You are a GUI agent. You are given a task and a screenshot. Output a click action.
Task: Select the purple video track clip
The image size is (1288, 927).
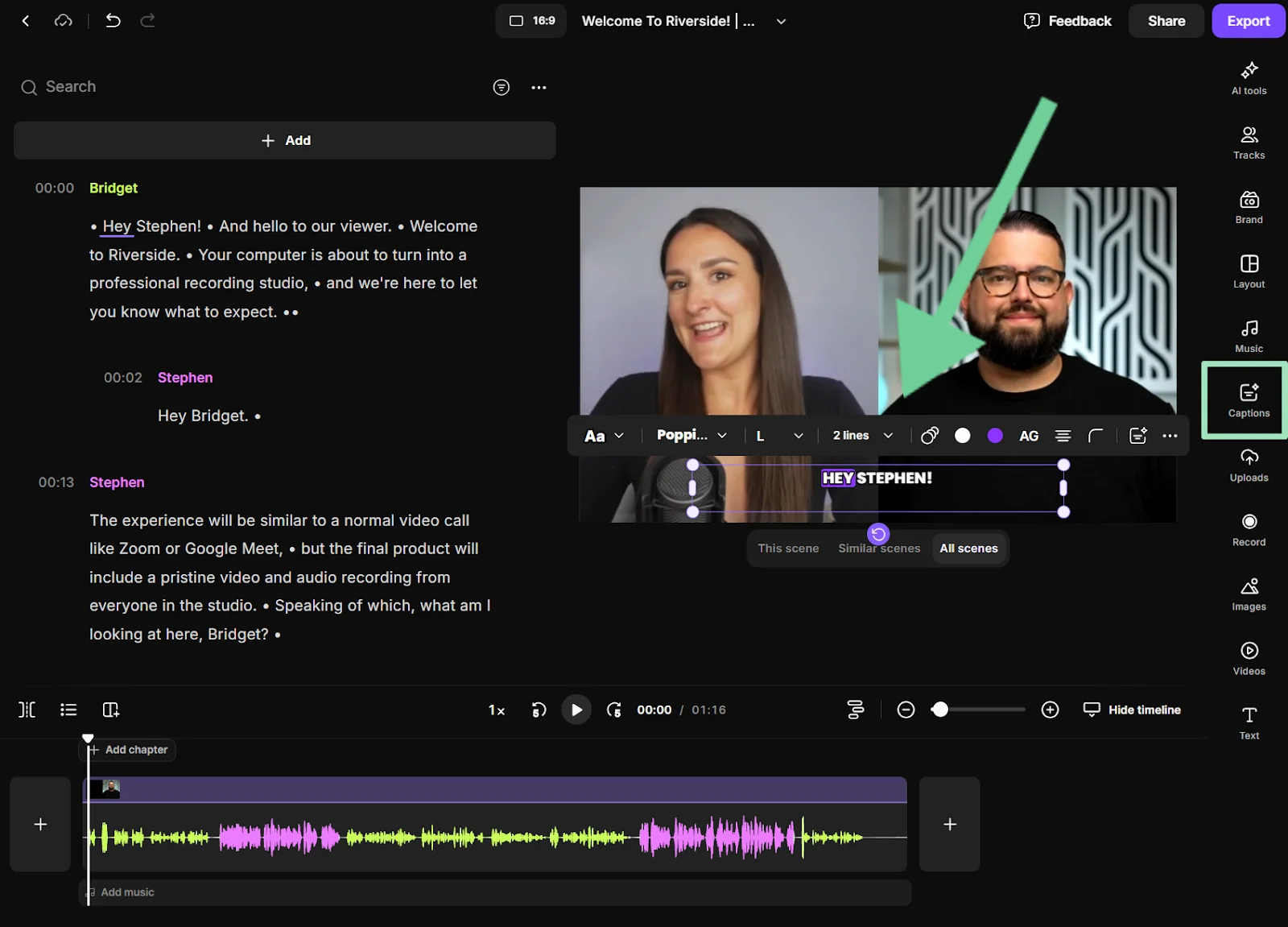(495, 789)
